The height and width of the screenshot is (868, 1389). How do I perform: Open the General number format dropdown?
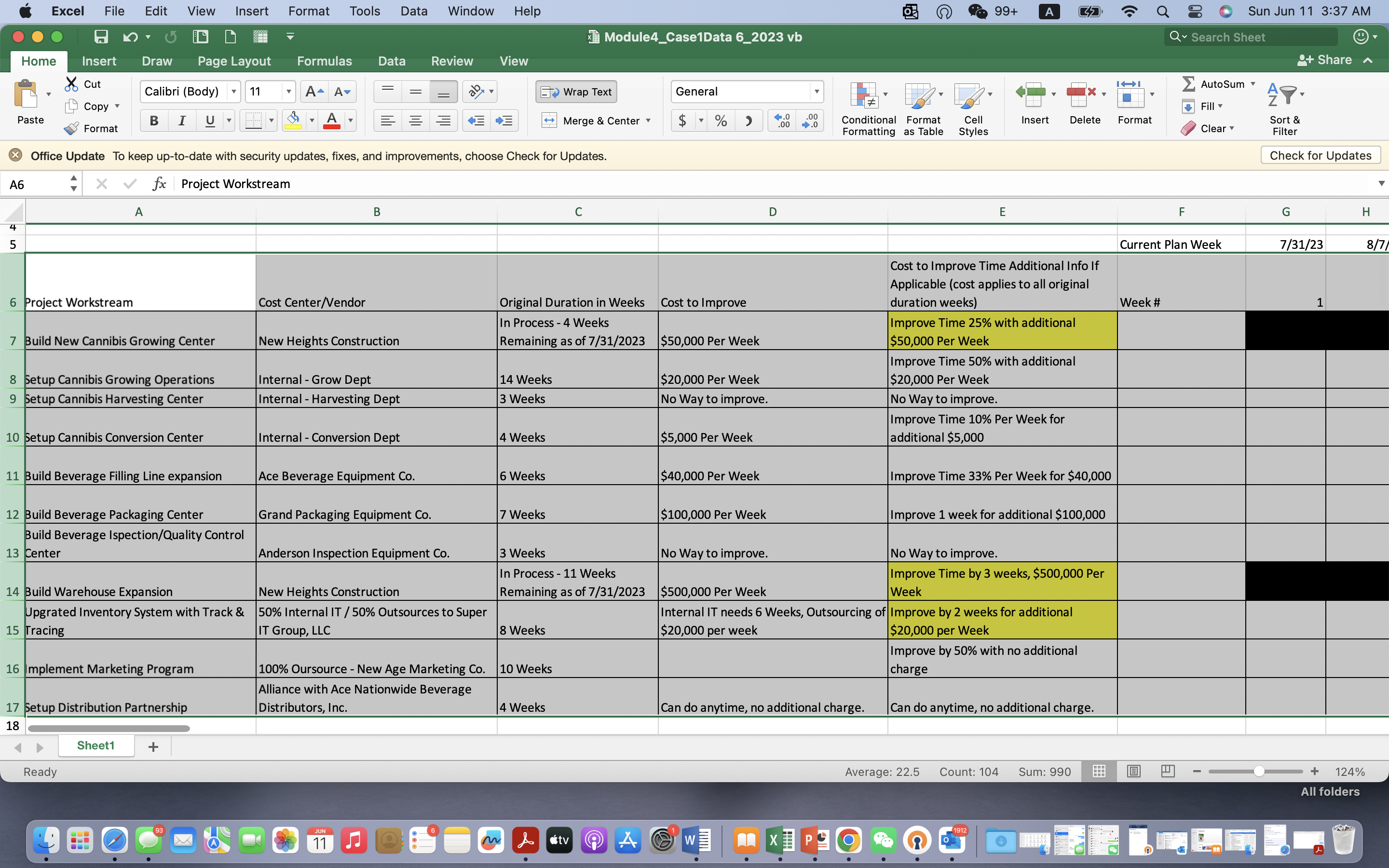click(x=816, y=92)
